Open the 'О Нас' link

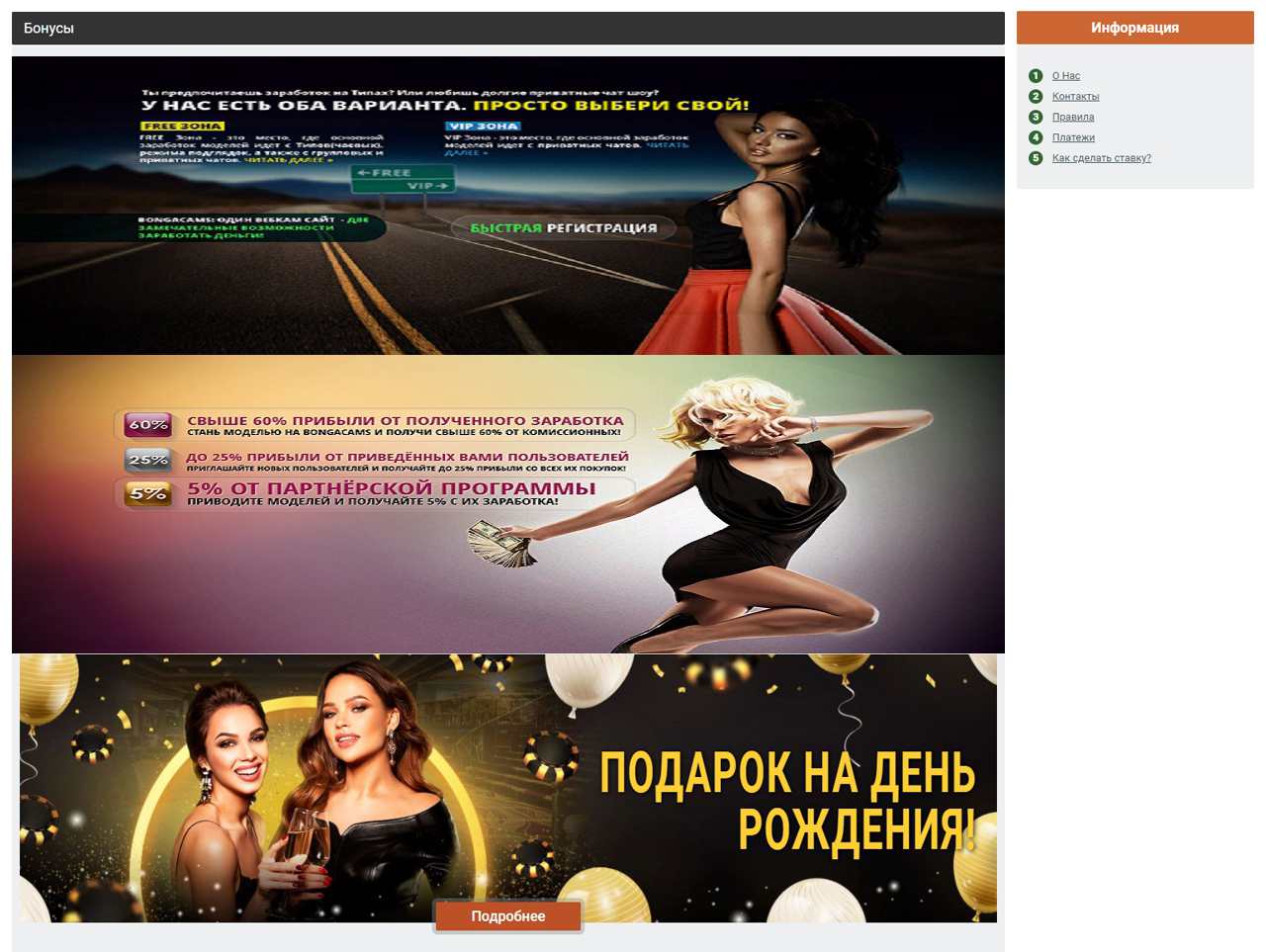pyautogui.click(x=1065, y=76)
